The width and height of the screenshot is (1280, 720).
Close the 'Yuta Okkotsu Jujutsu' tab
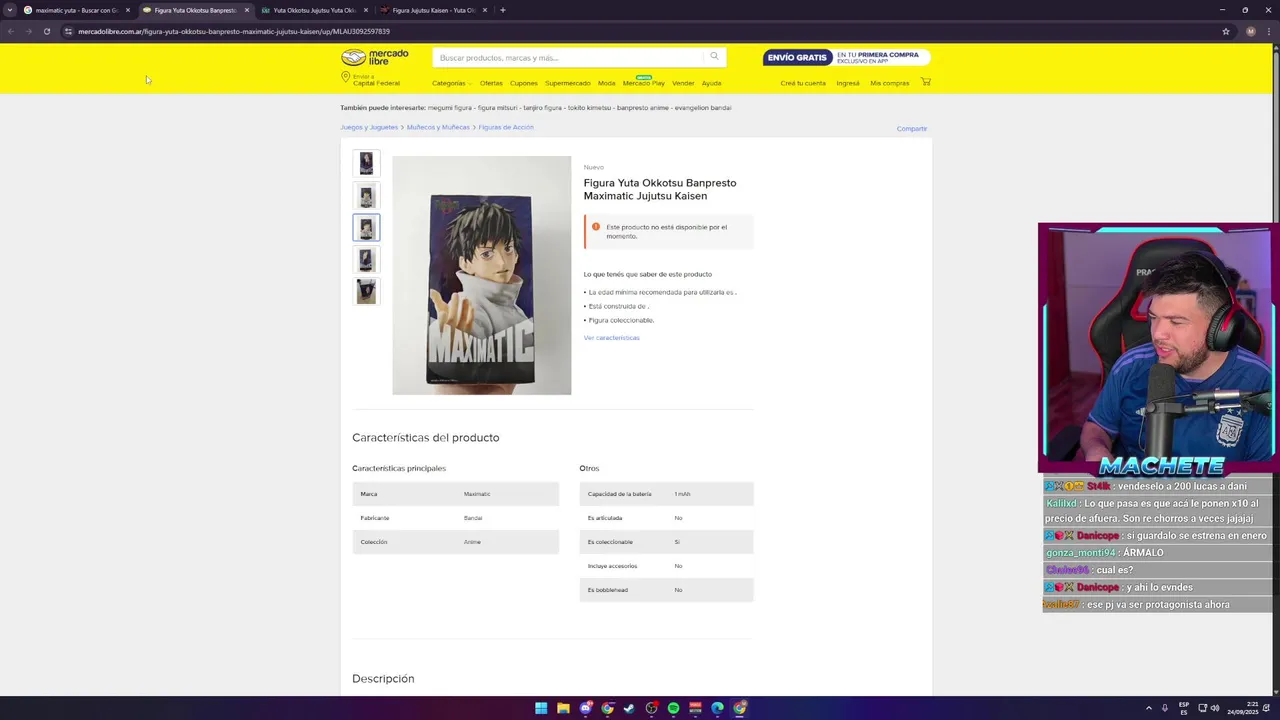click(365, 10)
